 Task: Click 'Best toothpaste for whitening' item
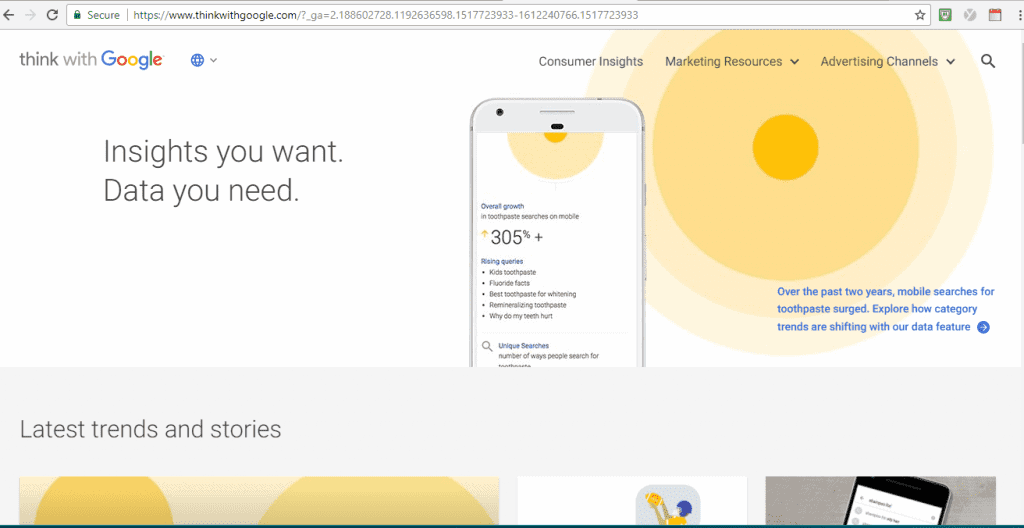[x=533, y=294]
